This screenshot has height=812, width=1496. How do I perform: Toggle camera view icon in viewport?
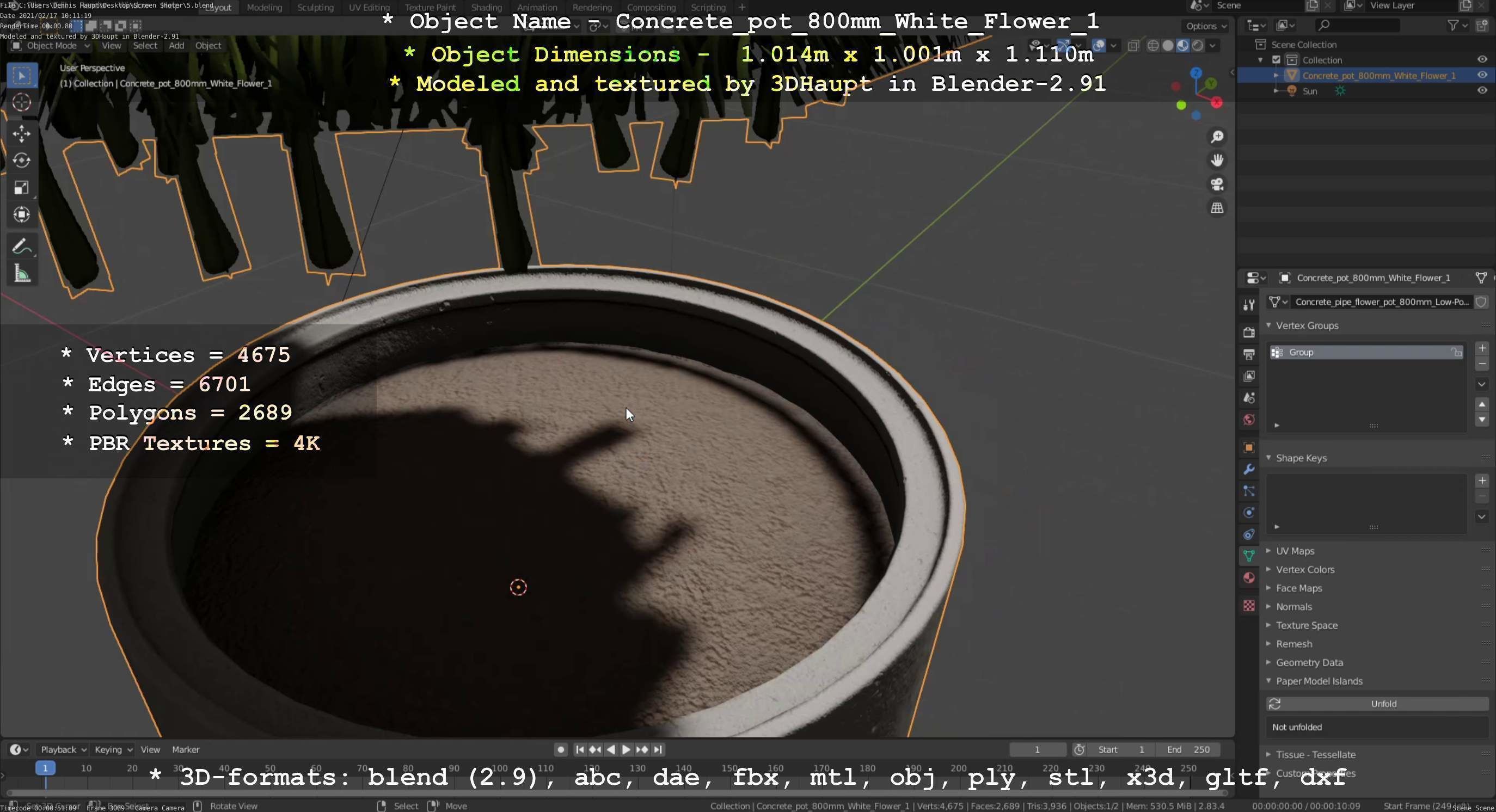click(x=1217, y=184)
